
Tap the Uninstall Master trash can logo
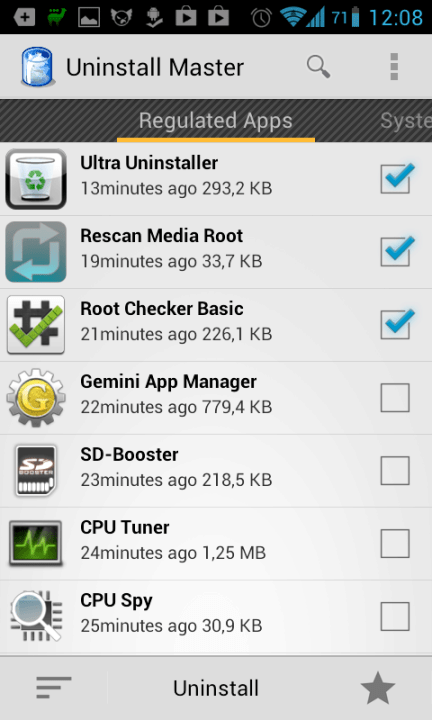click(37, 67)
